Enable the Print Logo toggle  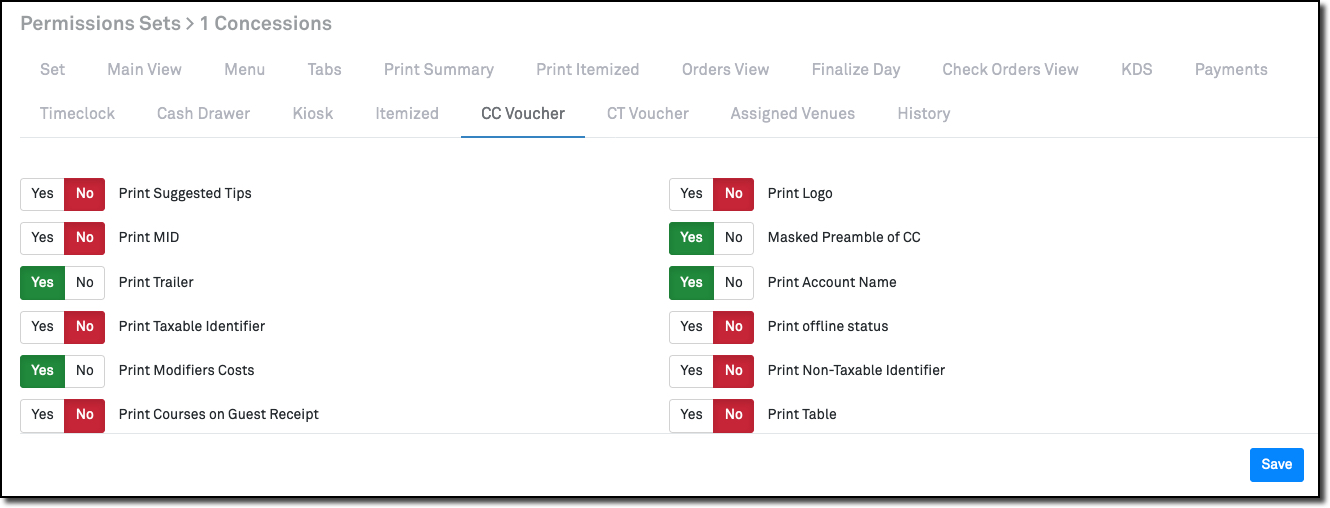click(x=691, y=193)
